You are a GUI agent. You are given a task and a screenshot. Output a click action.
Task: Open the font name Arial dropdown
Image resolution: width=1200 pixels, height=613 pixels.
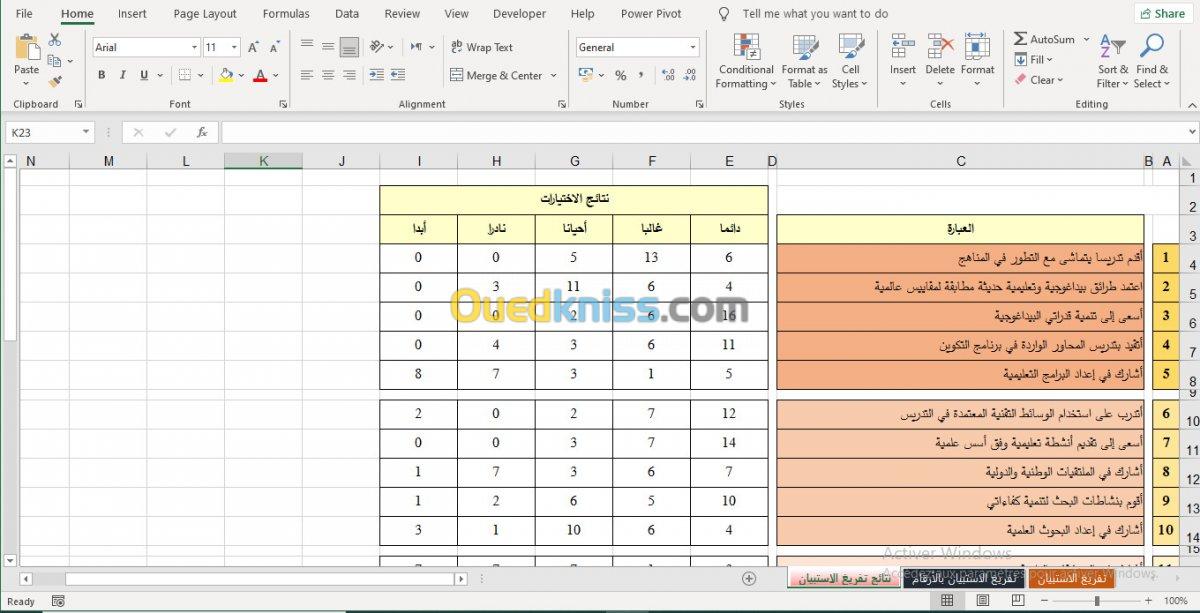click(194, 47)
